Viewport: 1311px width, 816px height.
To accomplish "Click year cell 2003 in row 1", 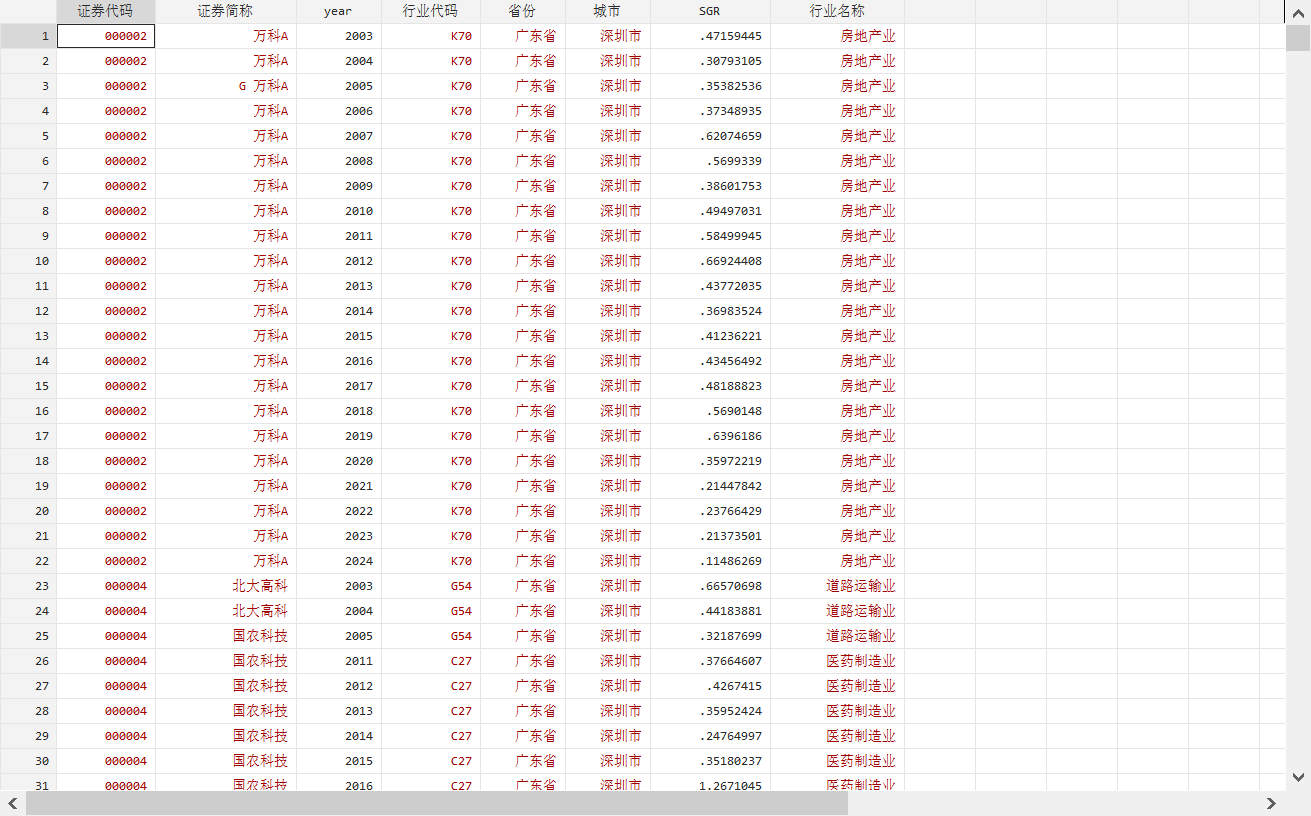I will pyautogui.click(x=339, y=36).
